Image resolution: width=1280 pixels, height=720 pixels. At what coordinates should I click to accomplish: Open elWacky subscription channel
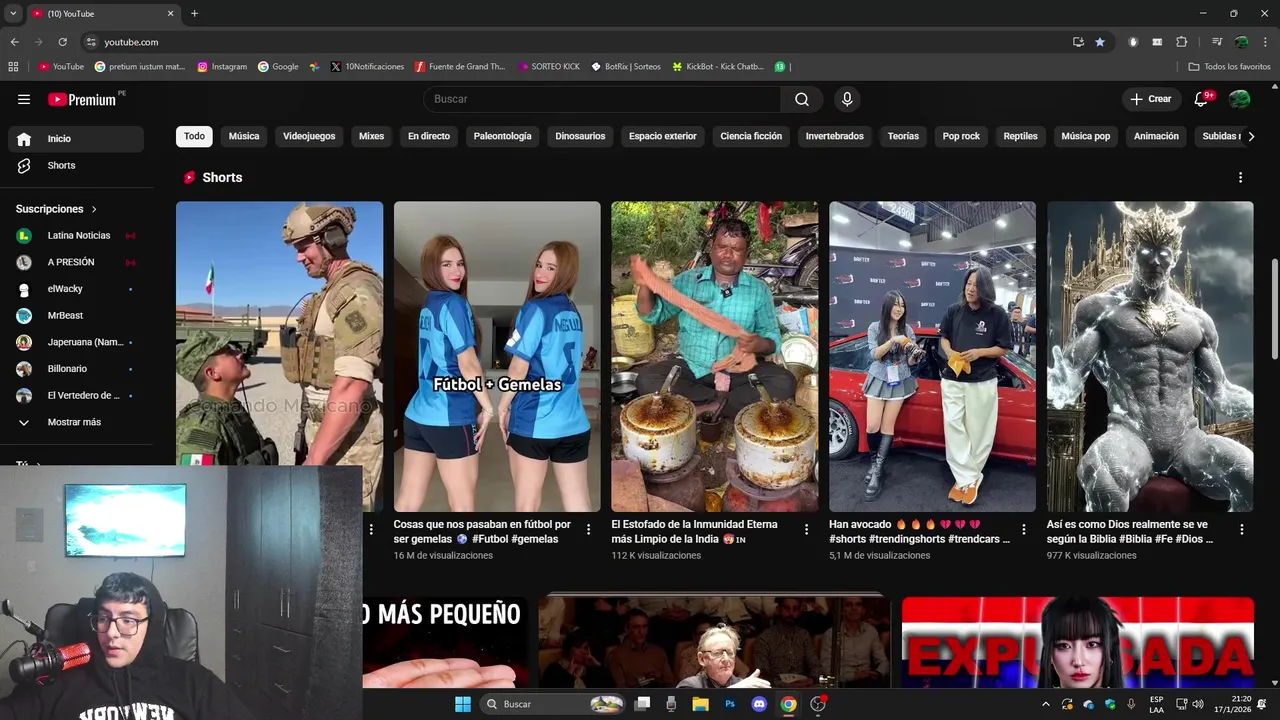(77, 289)
